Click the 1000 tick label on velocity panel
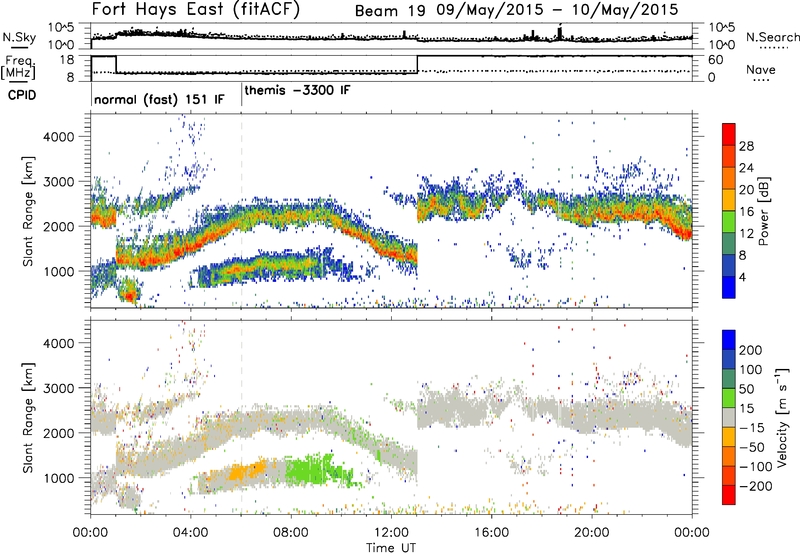Viewport: 800px width, 554px height. pos(58,477)
